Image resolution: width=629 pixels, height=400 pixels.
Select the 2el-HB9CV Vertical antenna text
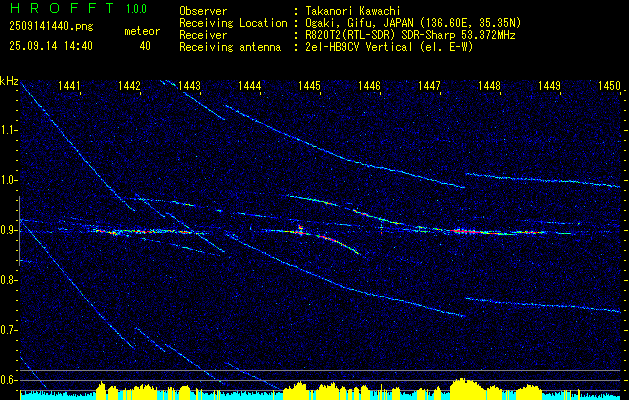[390, 47]
